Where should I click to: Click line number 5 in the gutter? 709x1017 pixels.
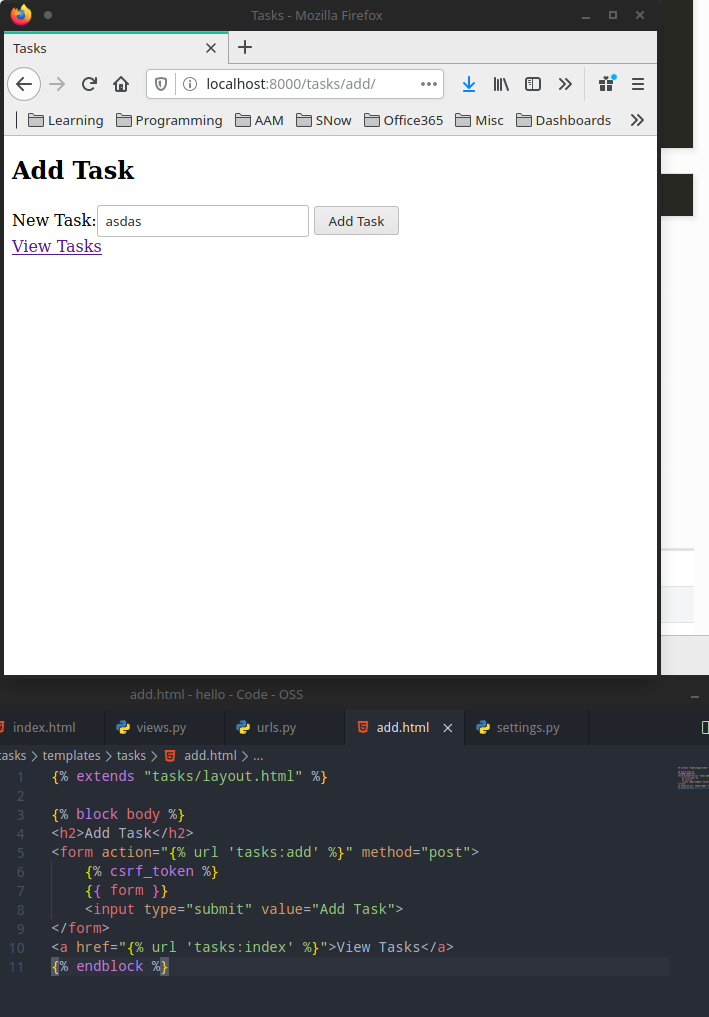point(20,852)
